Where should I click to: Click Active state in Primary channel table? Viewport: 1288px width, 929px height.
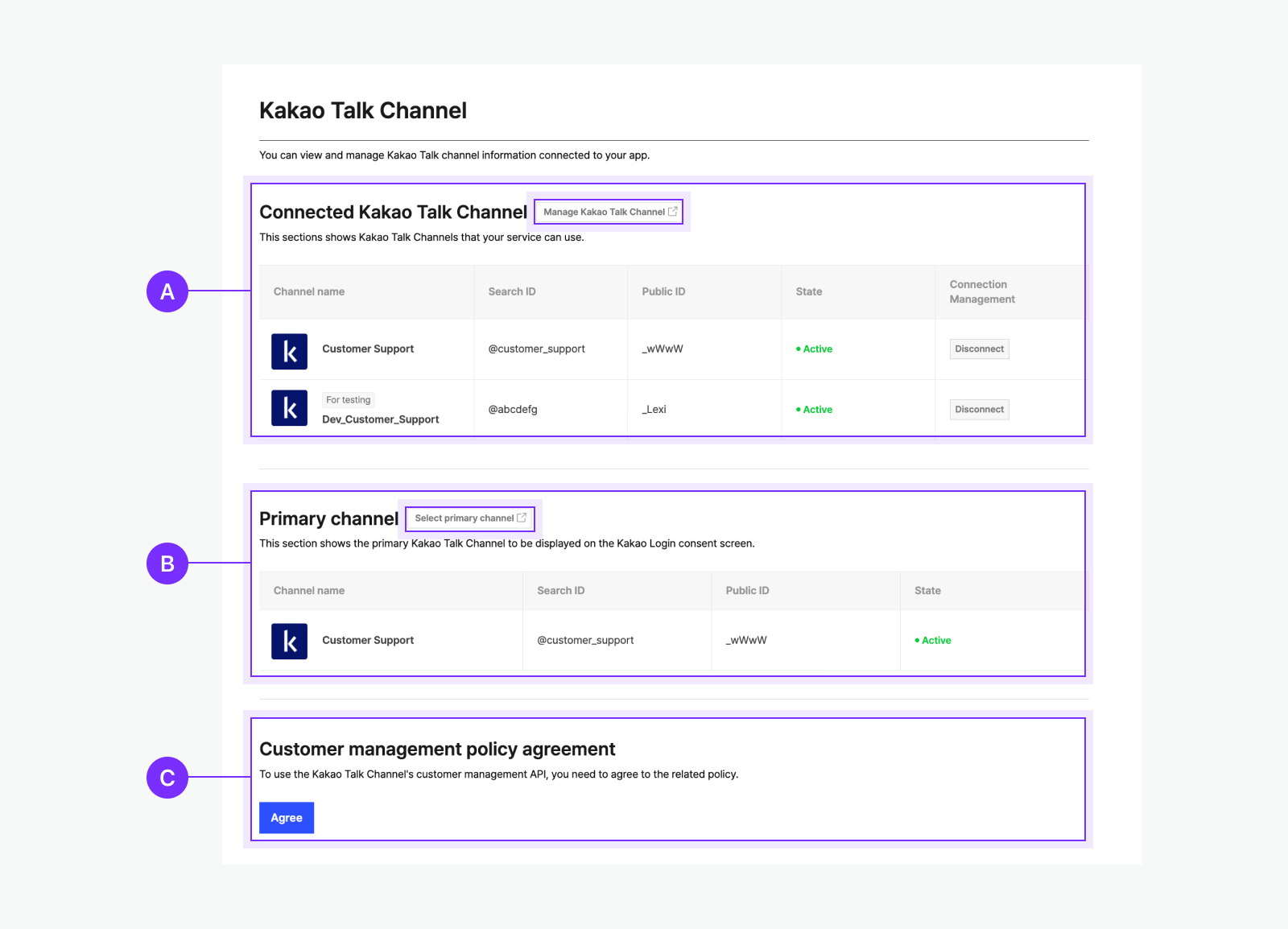point(935,641)
